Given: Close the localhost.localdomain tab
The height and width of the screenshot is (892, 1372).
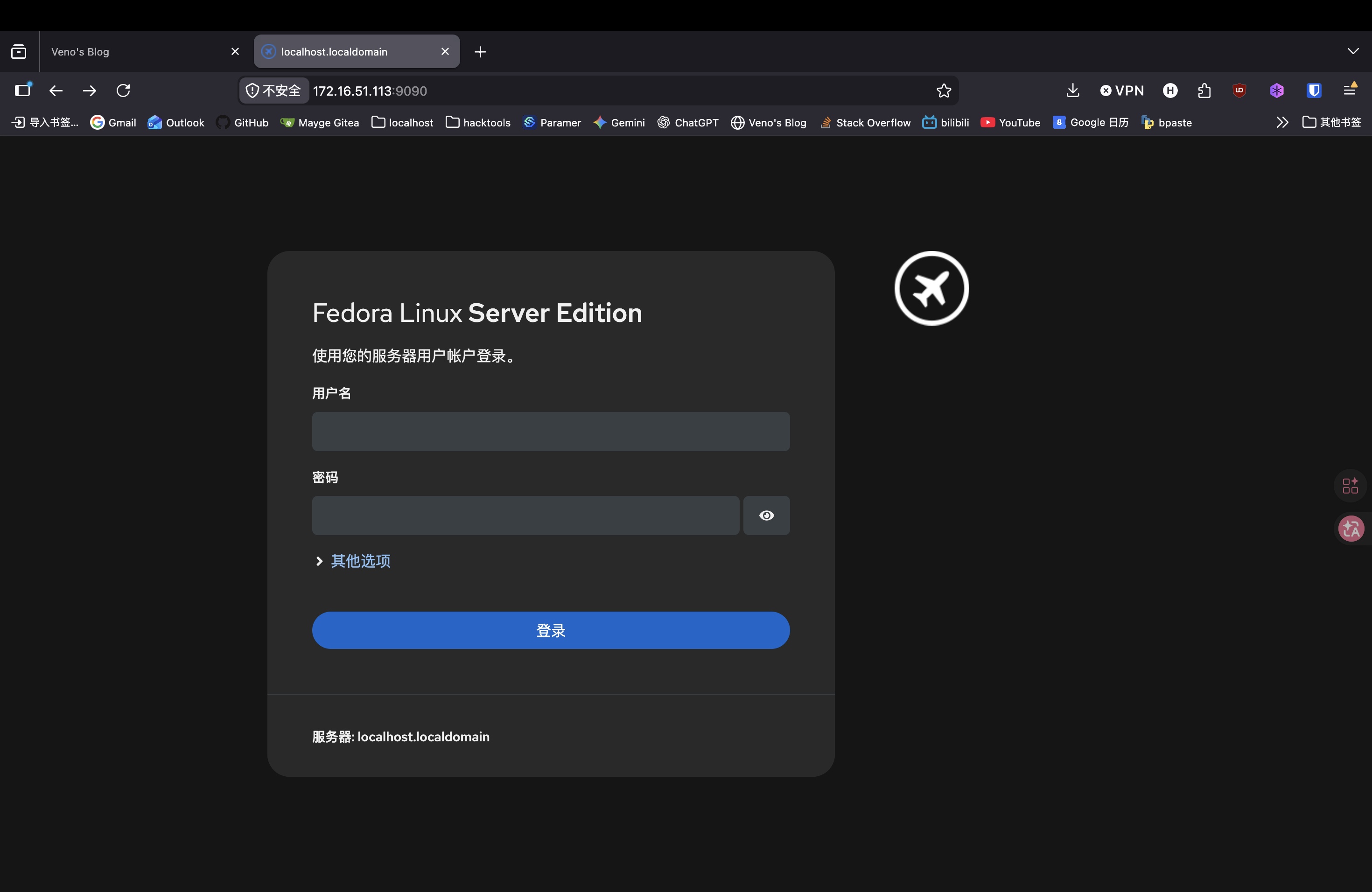Looking at the screenshot, I should point(445,51).
